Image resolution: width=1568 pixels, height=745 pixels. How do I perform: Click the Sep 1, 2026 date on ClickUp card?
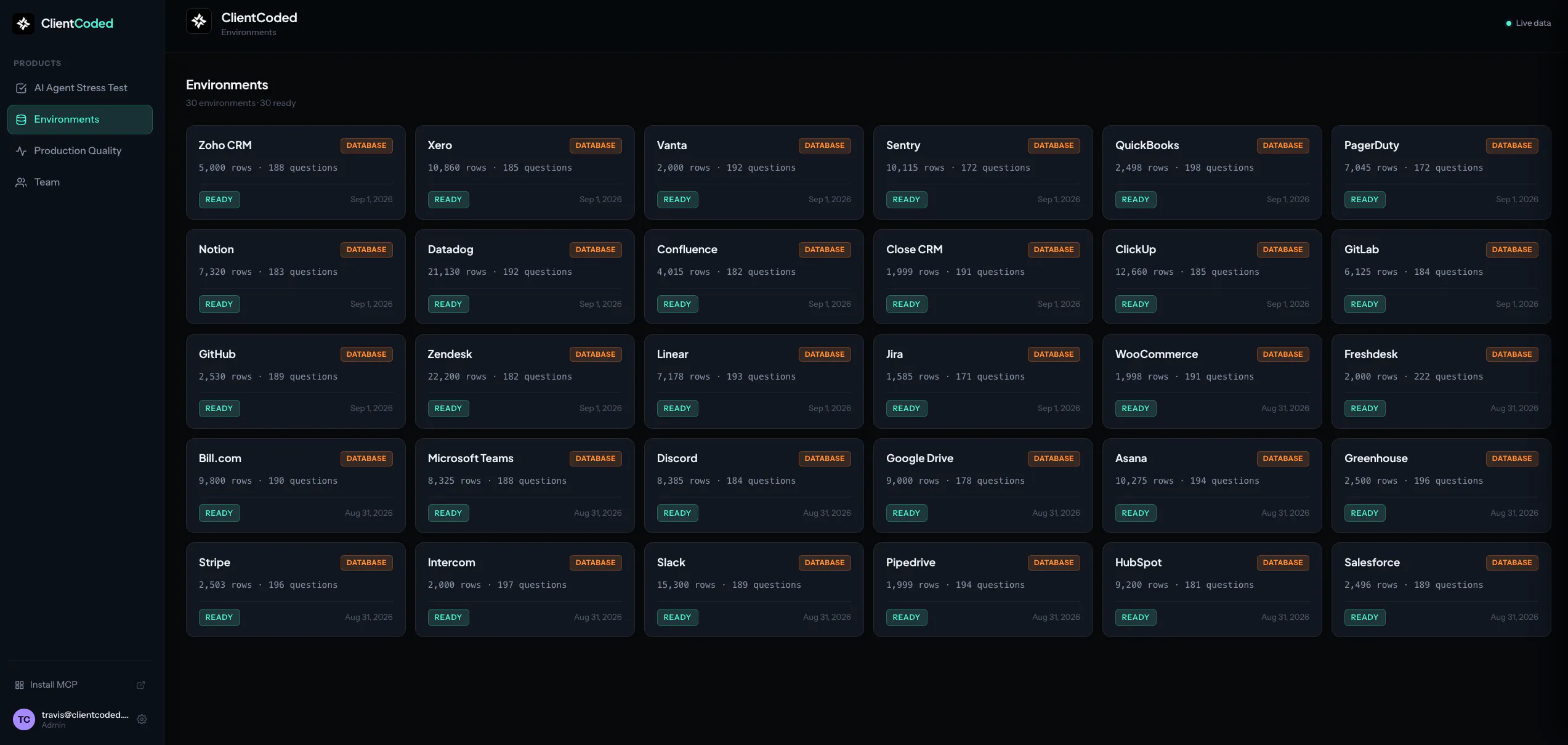coord(1288,304)
